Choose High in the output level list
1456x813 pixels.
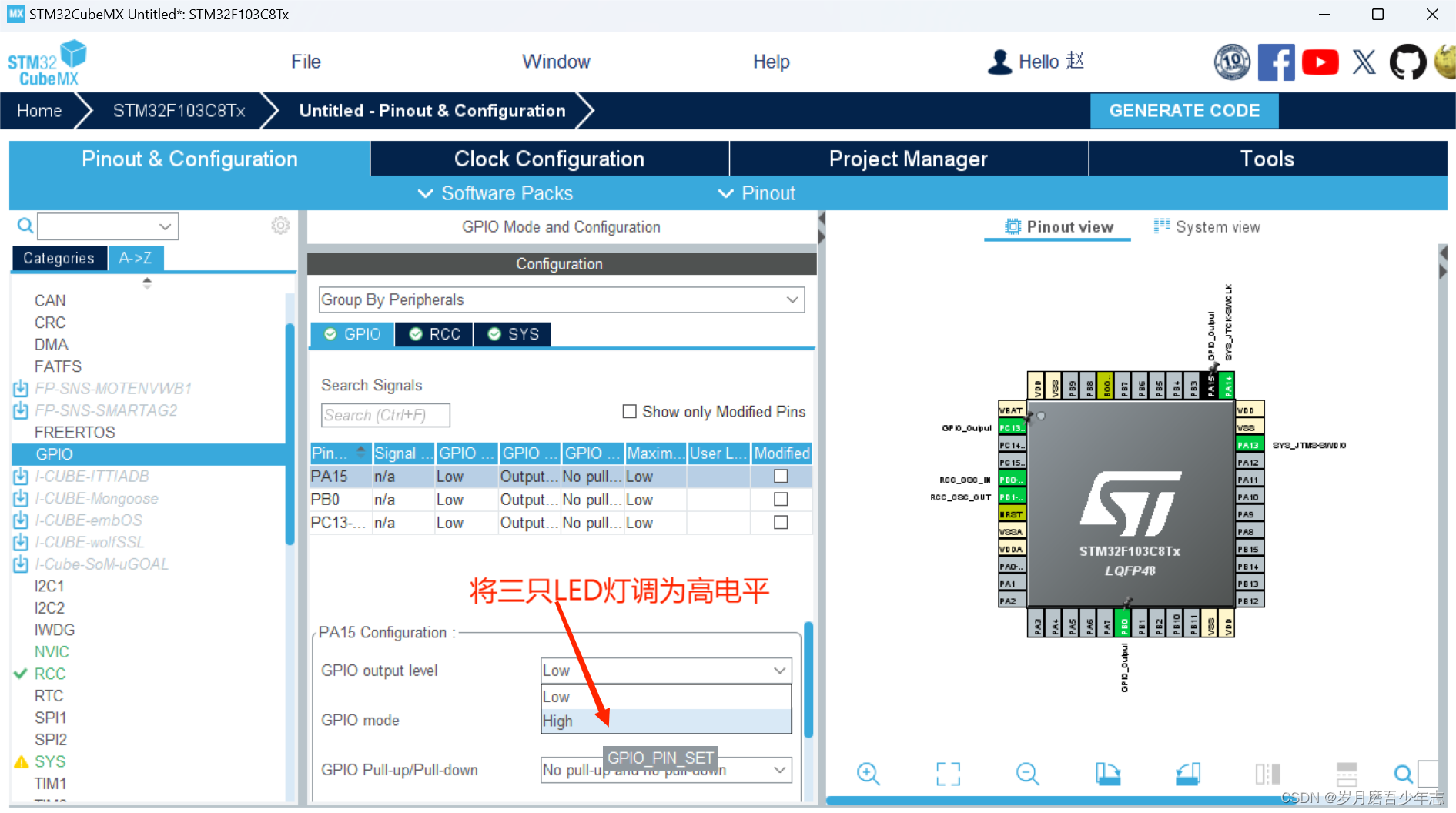coord(666,721)
